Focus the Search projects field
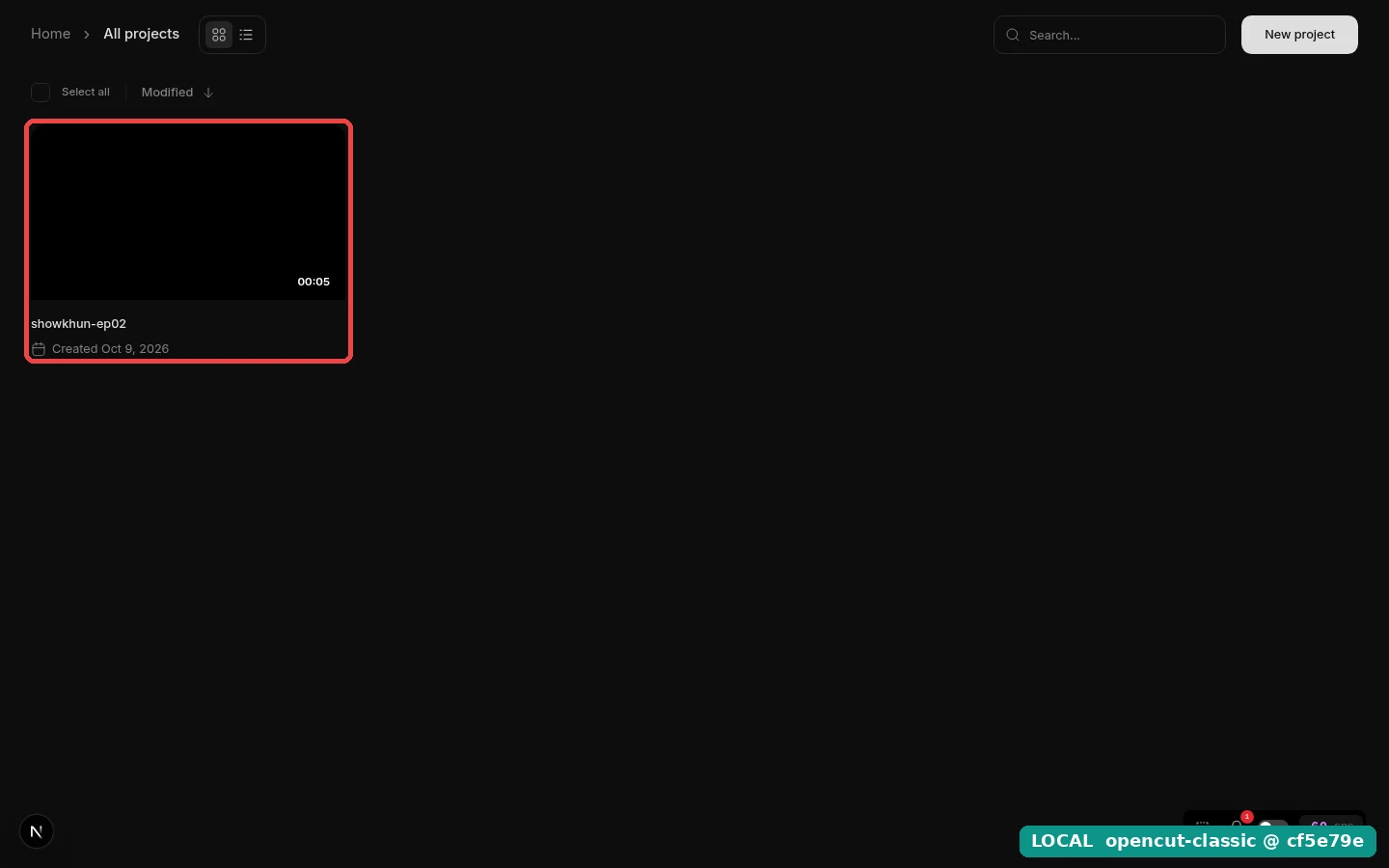 [x=1109, y=35]
